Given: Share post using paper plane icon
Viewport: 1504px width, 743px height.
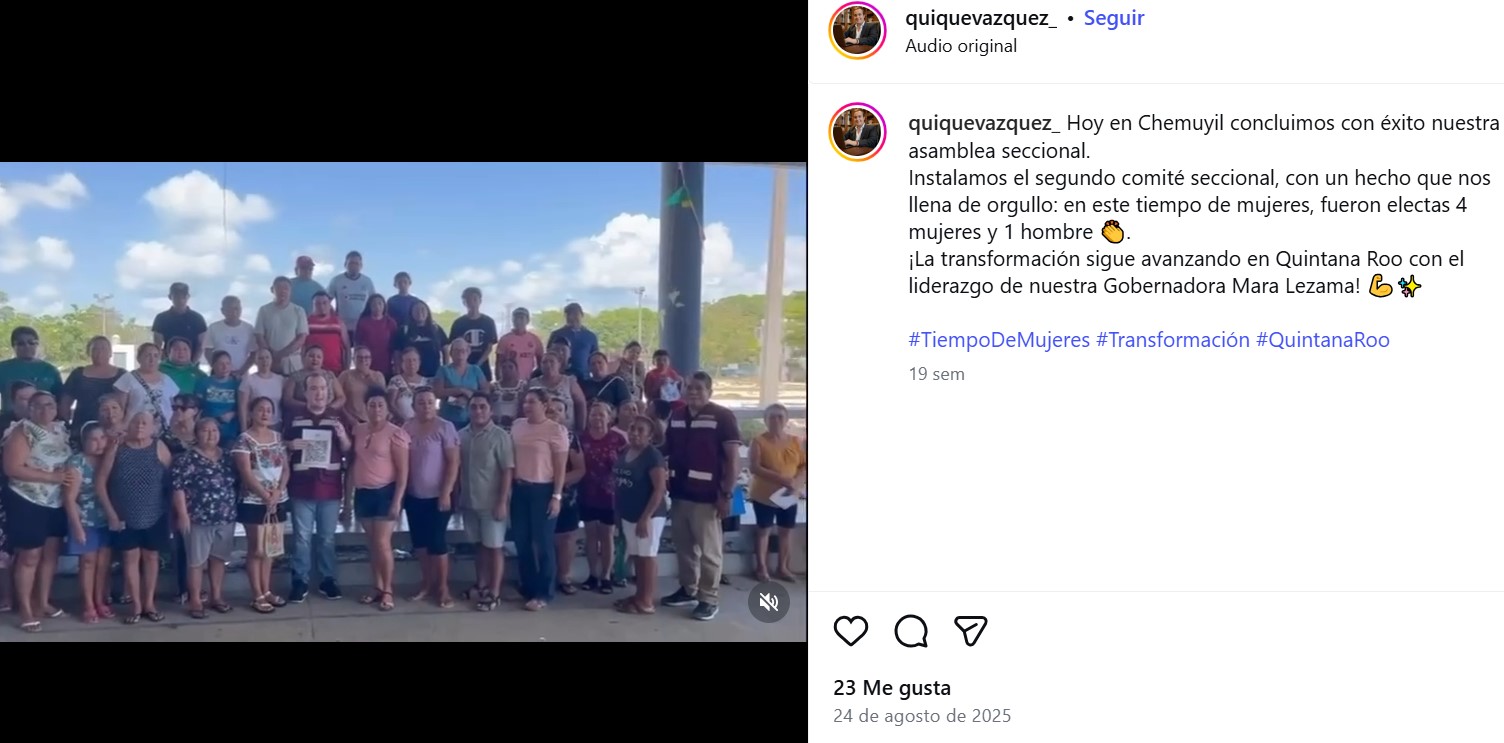Looking at the screenshot, I should pyautogui.click(x=971, y=631).
